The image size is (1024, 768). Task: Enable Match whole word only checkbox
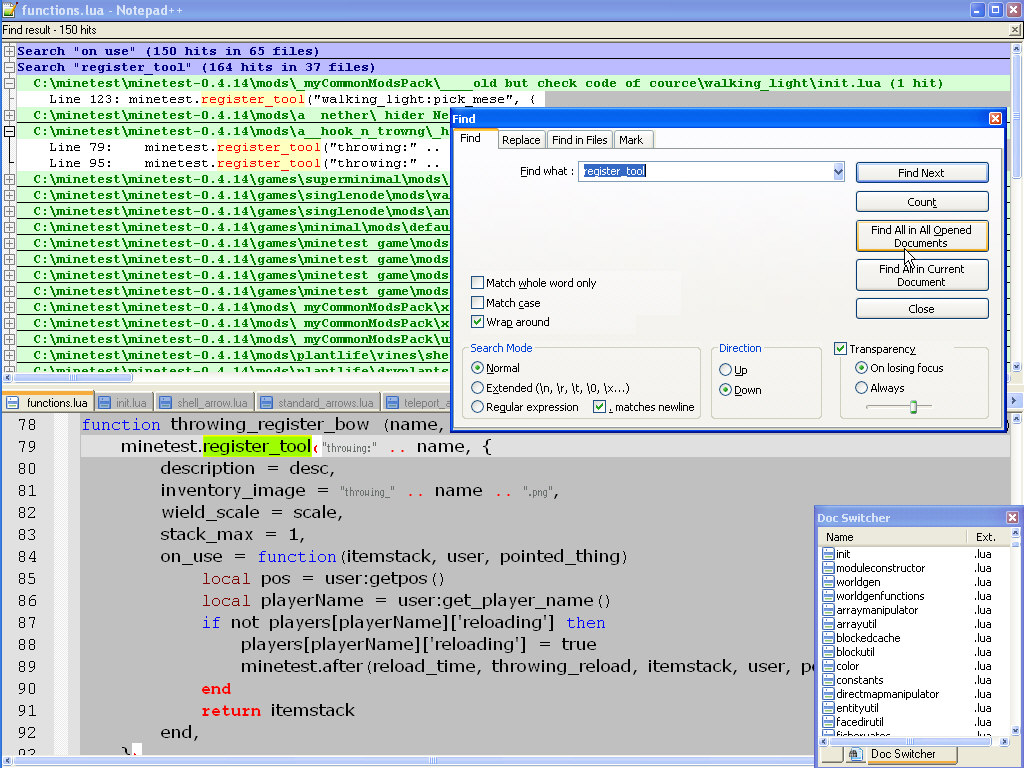pos(478,283)
